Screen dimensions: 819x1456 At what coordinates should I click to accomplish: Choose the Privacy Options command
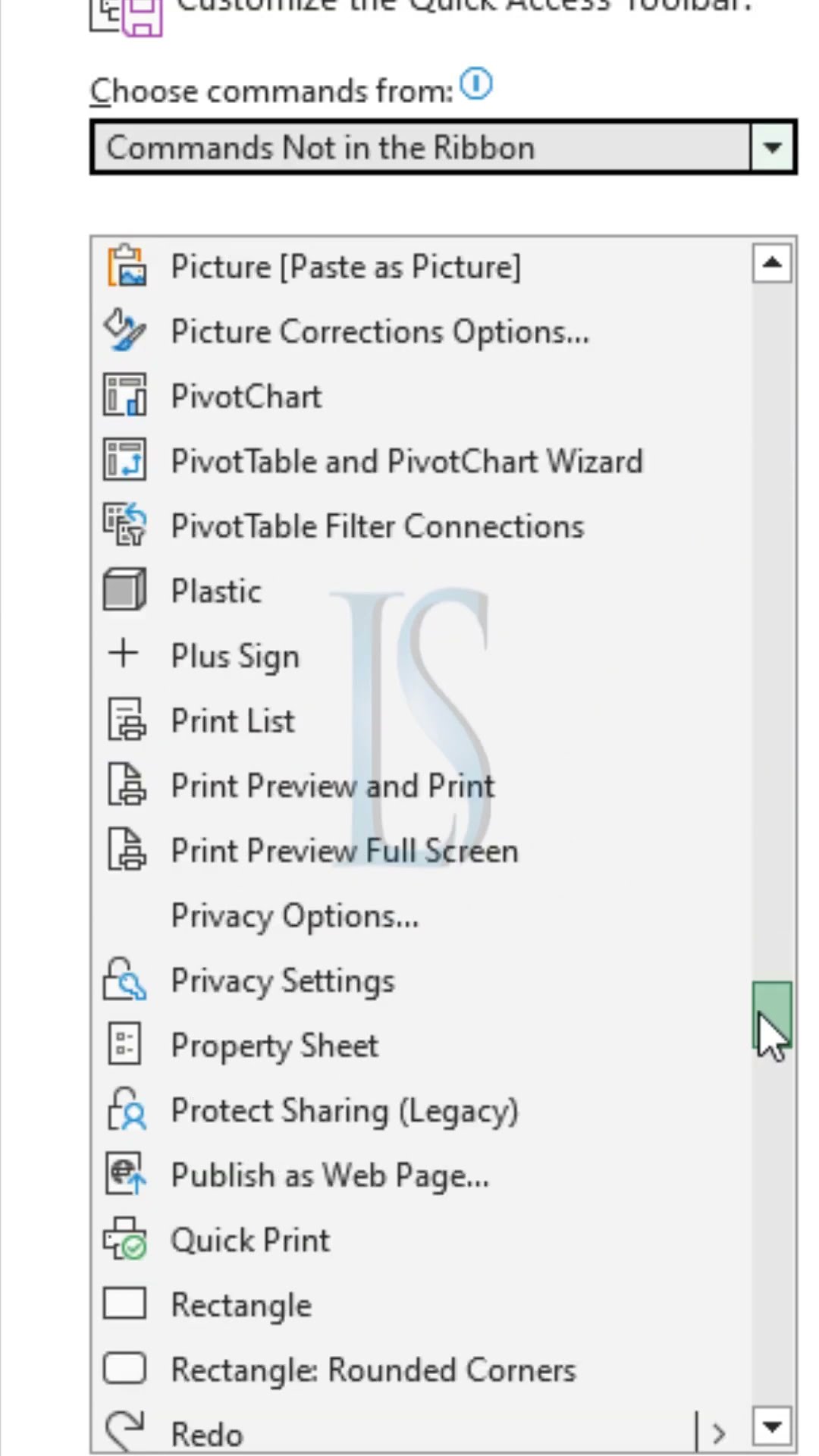point(294,916)
